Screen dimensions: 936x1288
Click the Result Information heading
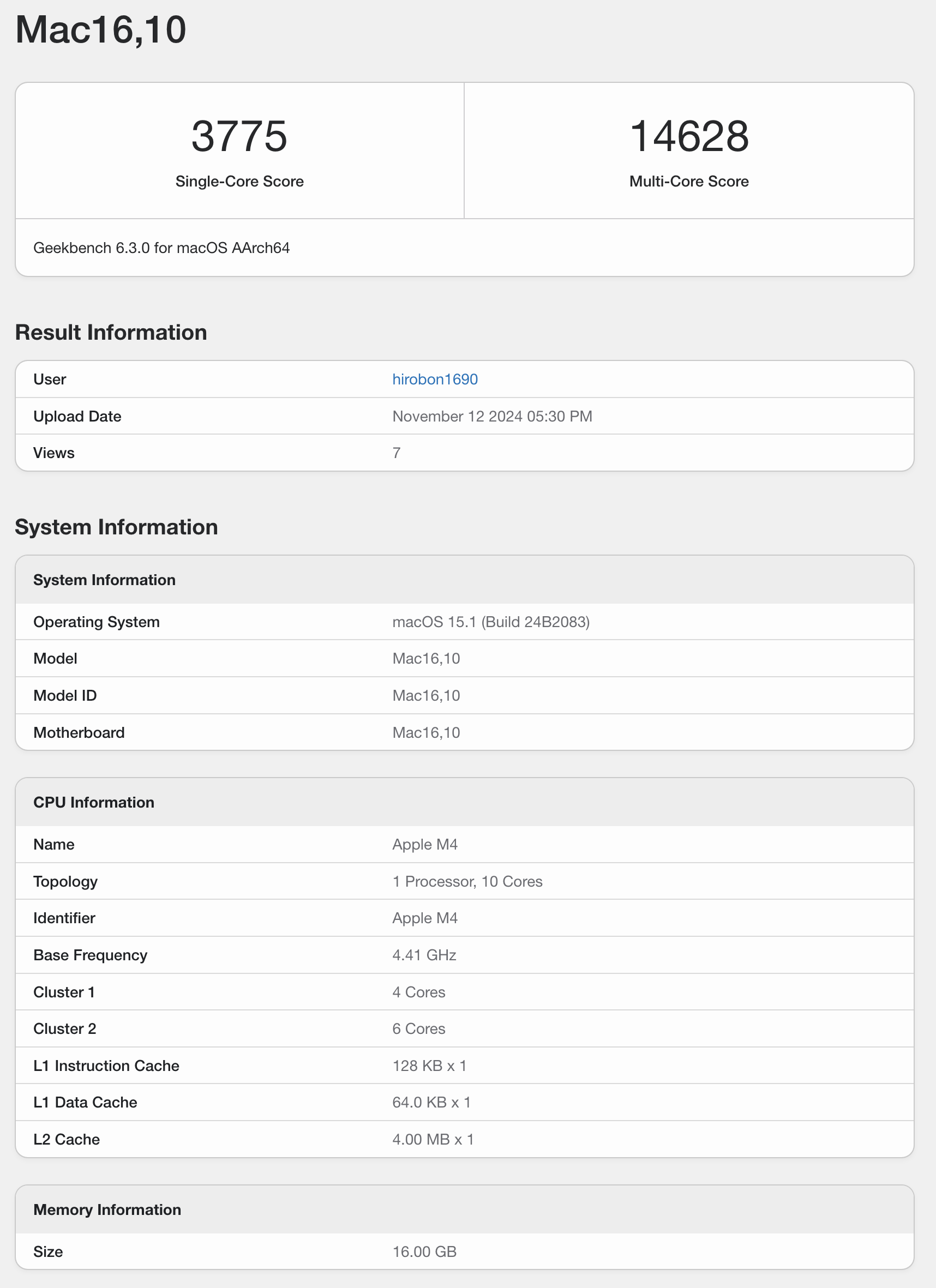(x=111, y=332)
